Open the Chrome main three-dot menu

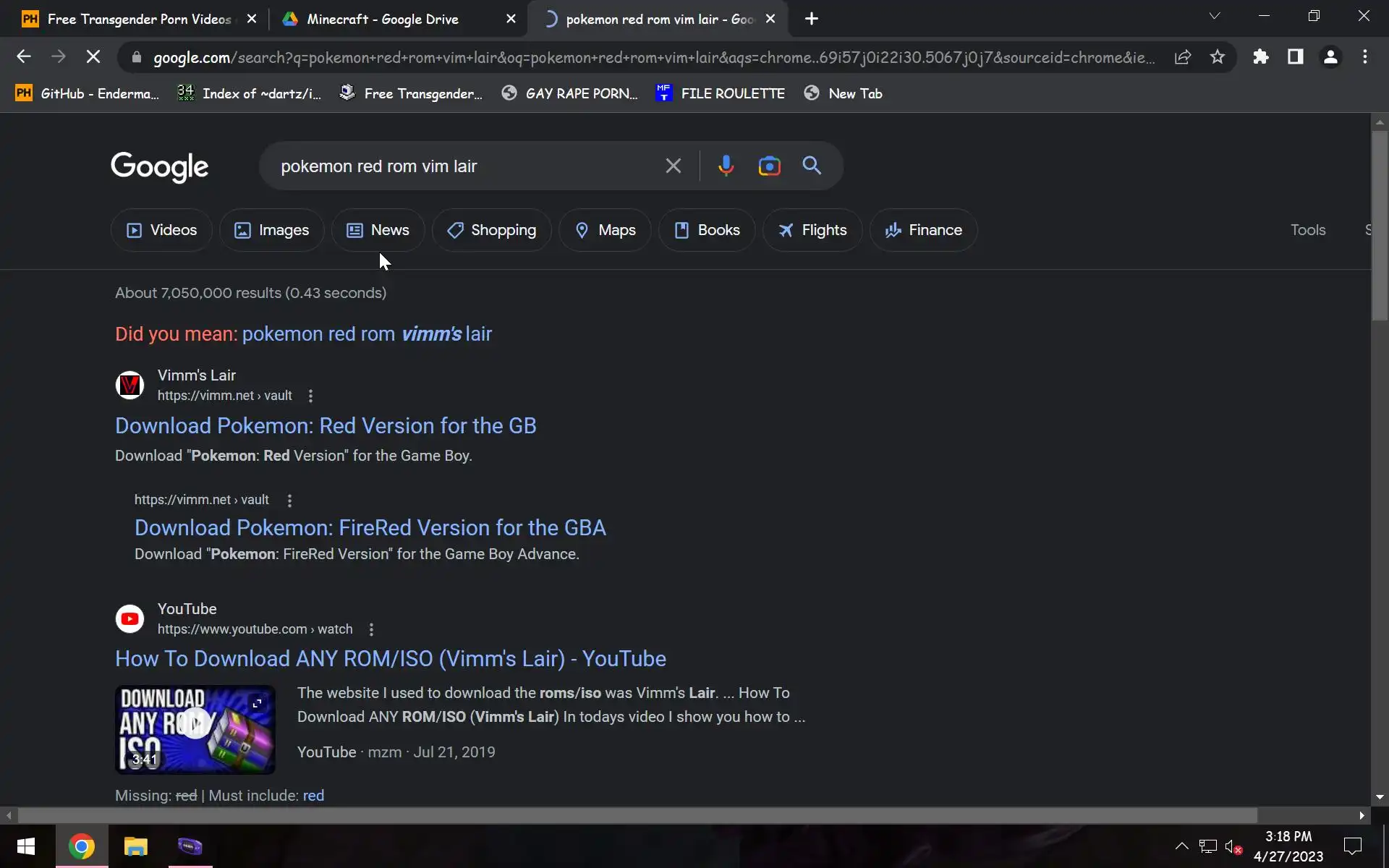pyautogui.click(x=1364, y=57)
